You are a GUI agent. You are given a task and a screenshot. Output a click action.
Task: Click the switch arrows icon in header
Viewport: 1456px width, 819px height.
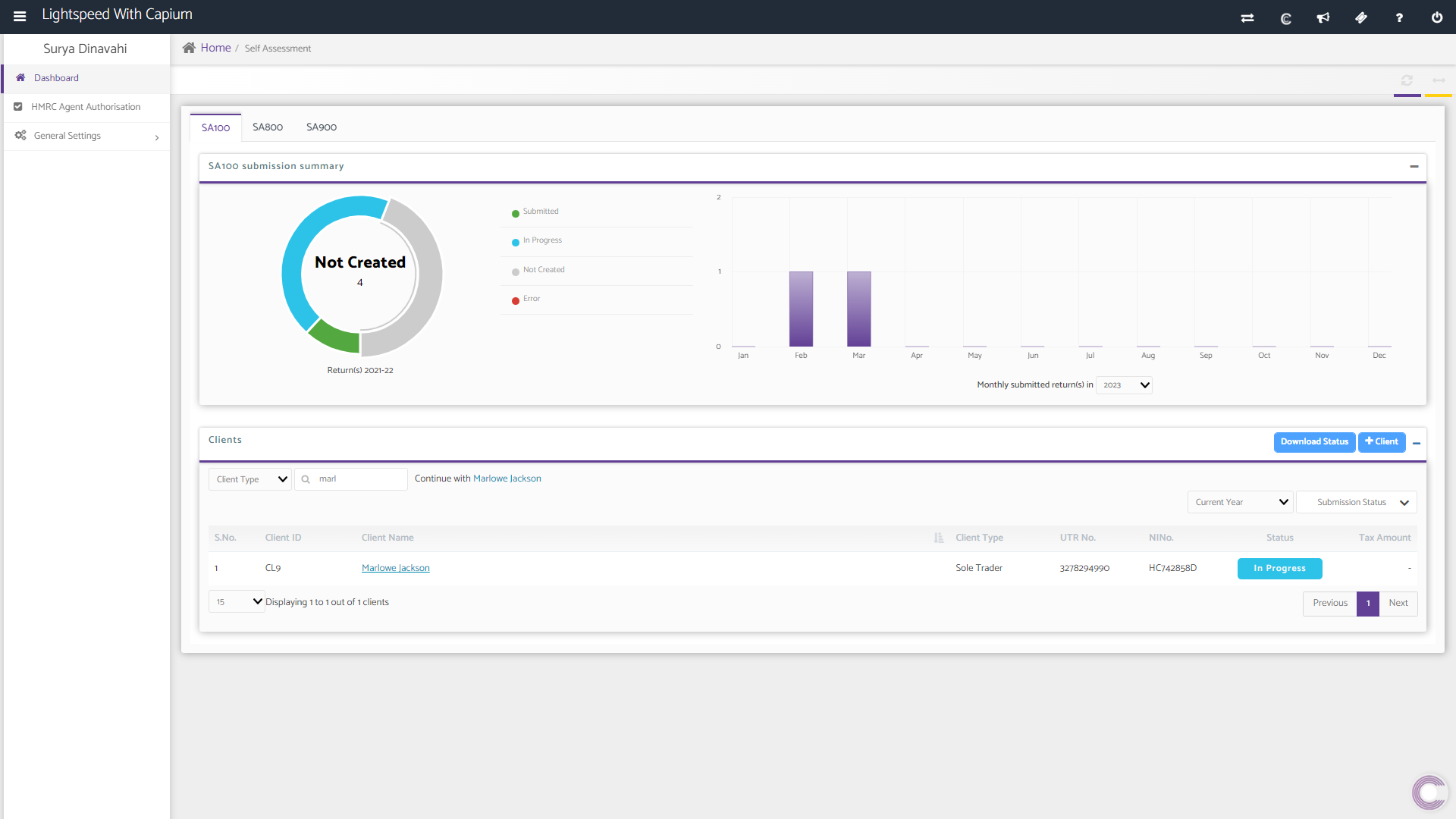[x=1247, y=17]
